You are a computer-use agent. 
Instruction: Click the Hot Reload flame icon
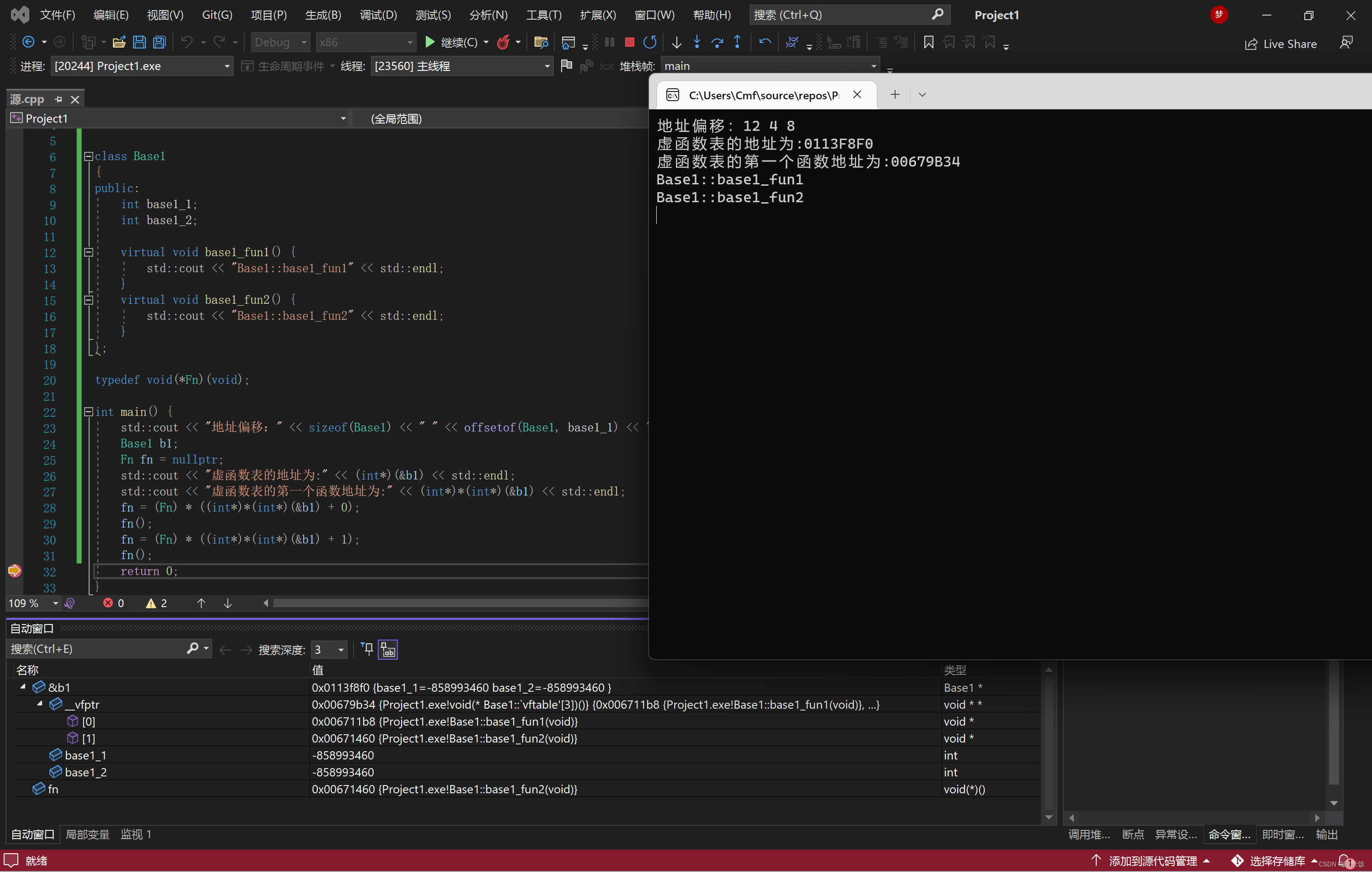(503, 42)
